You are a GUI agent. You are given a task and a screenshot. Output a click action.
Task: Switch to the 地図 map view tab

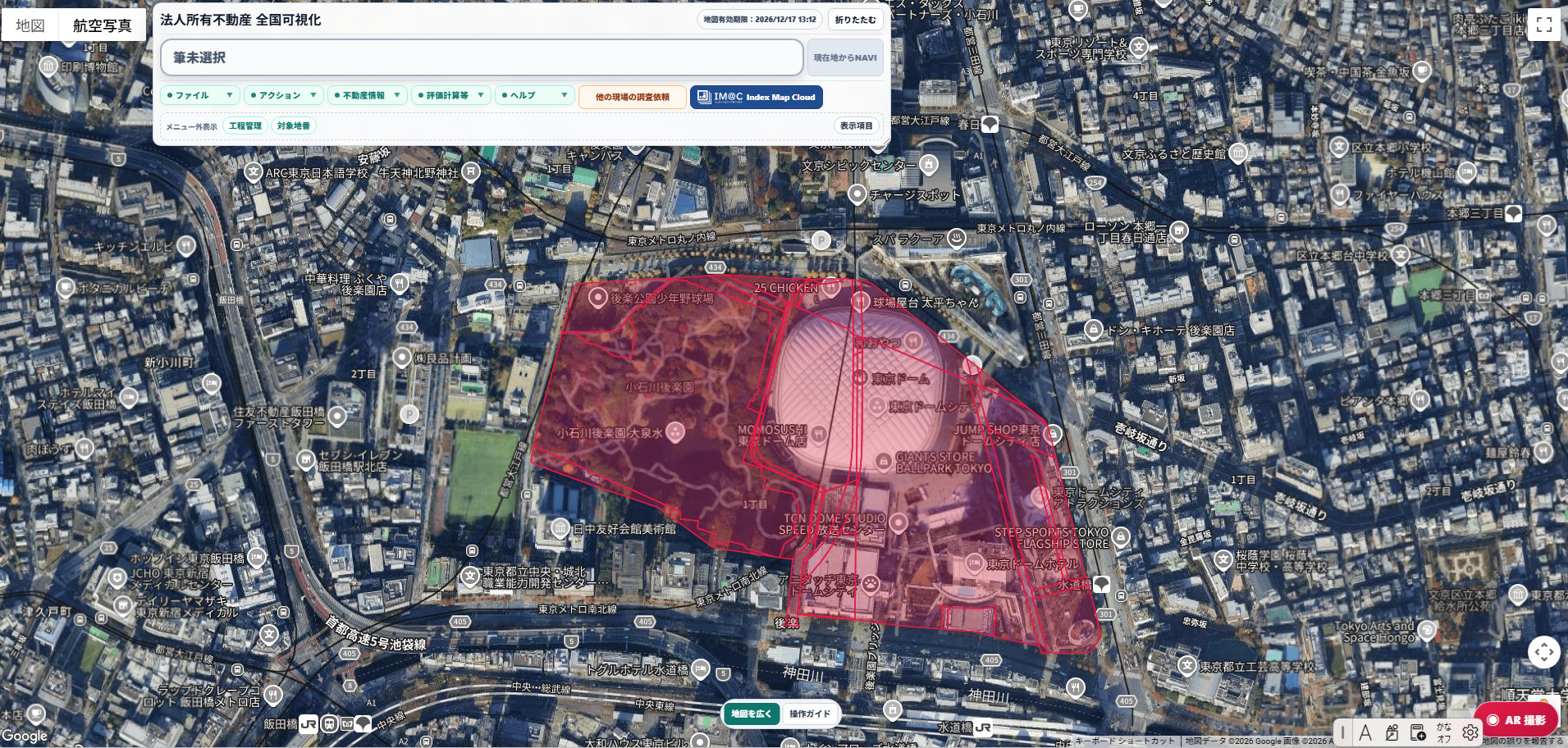click(30, 25)
